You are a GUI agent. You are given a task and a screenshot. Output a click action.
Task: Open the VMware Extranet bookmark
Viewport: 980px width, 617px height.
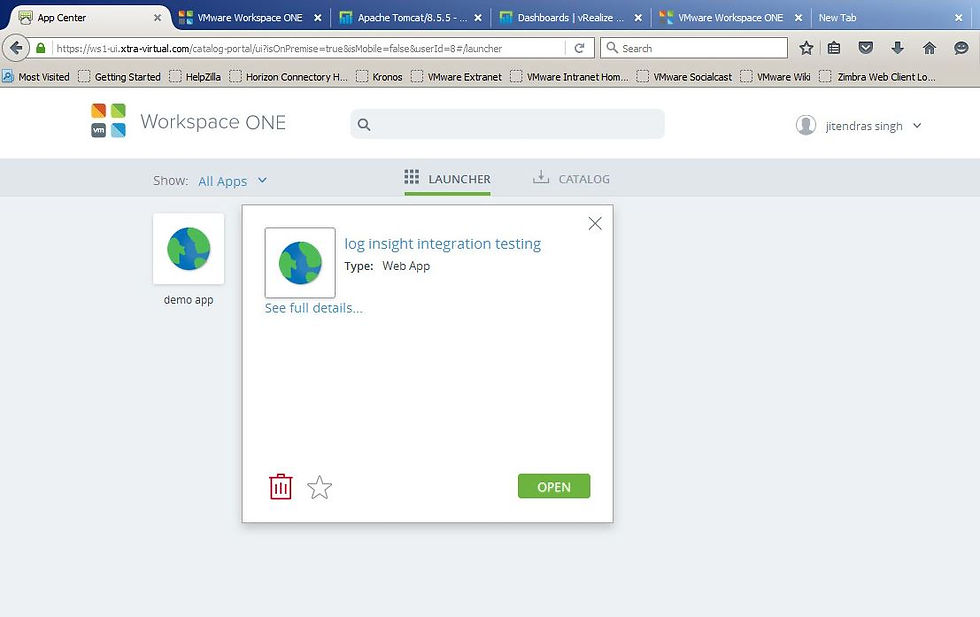coord(456,77)
